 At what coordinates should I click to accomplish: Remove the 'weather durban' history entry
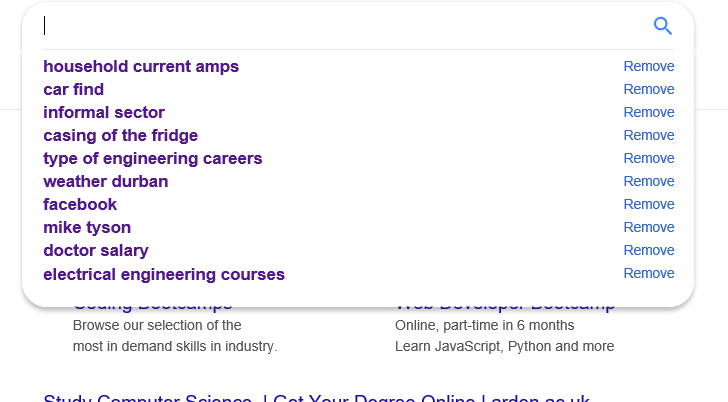[x=648, y=182]
